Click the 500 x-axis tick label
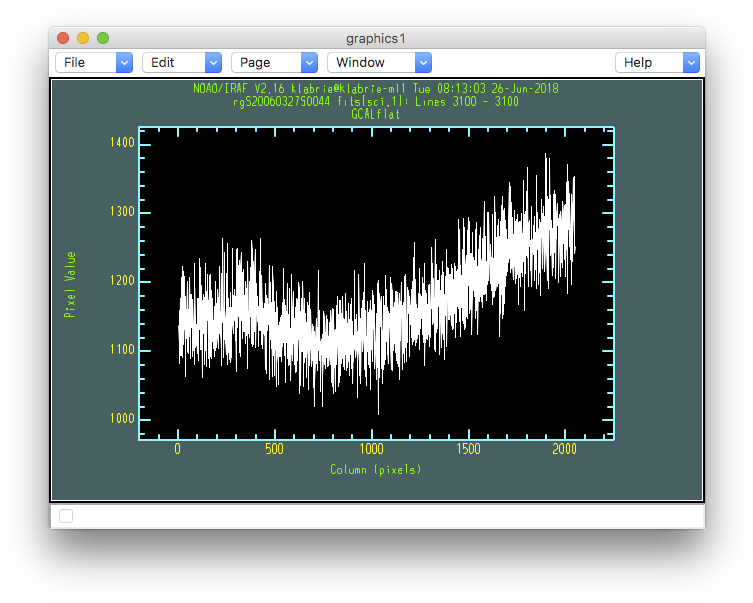The image size is (753, 603). [x=274, y=449]
